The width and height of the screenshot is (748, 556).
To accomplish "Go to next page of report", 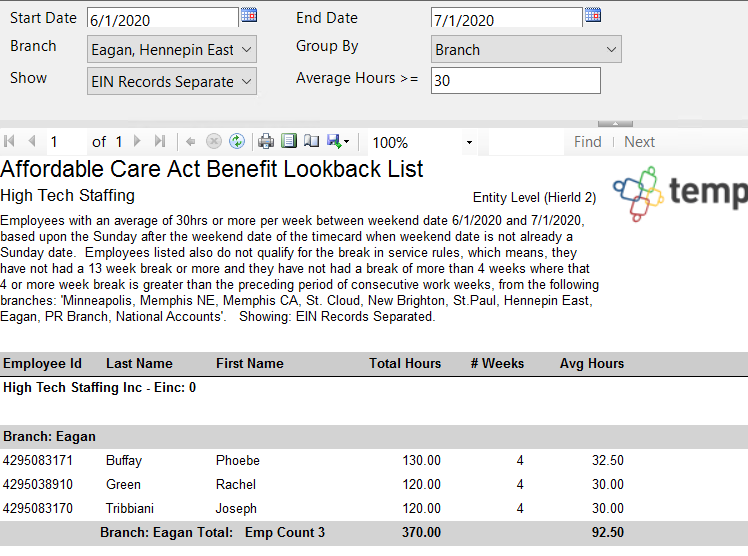I will pos(137,141).
